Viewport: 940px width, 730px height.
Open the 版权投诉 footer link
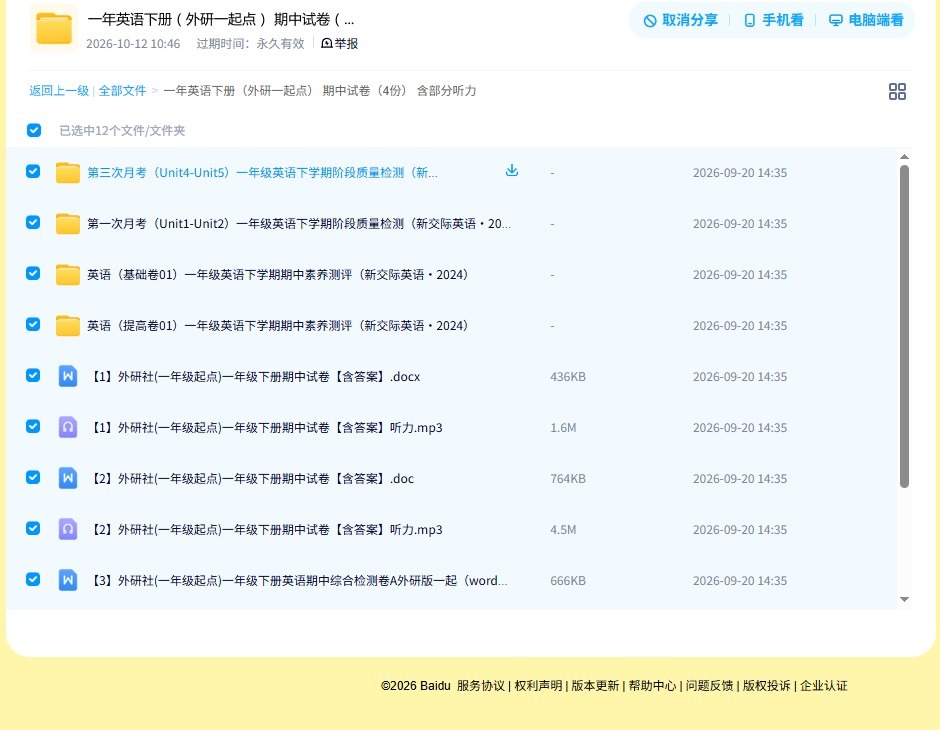pyautogui.click(x=767, y=686)
